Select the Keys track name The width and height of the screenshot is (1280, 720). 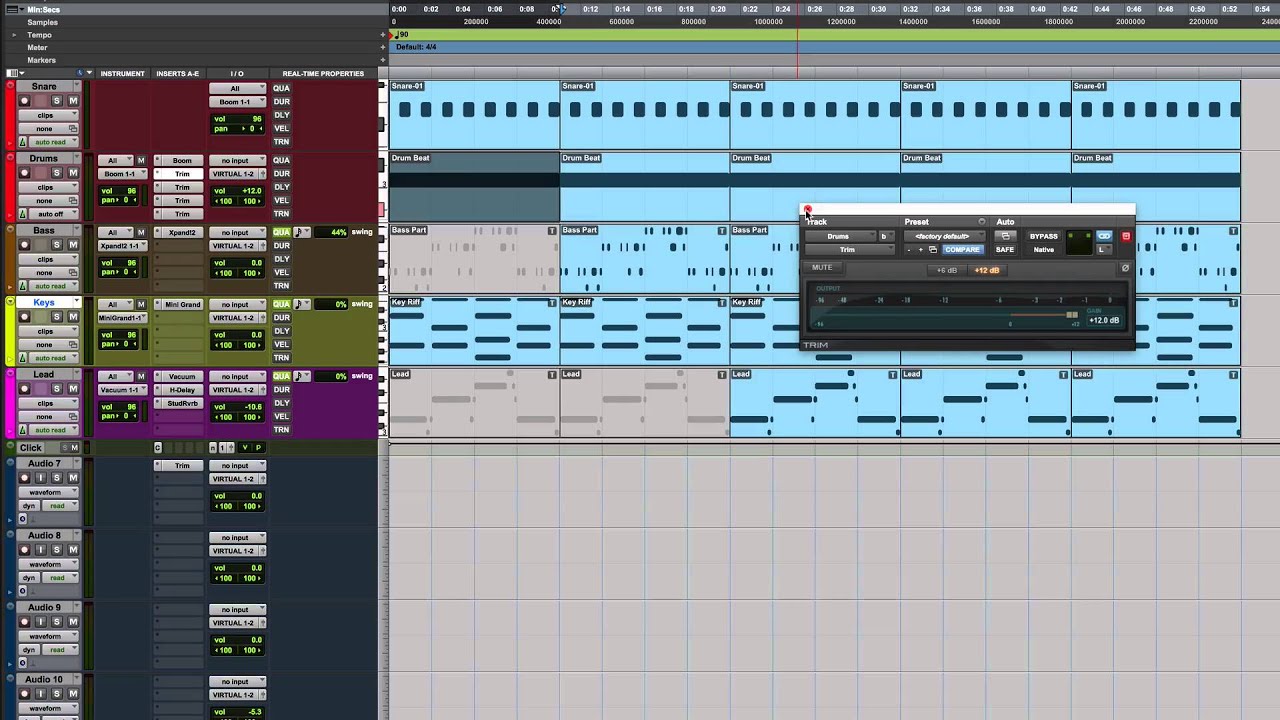pos(44,303)
